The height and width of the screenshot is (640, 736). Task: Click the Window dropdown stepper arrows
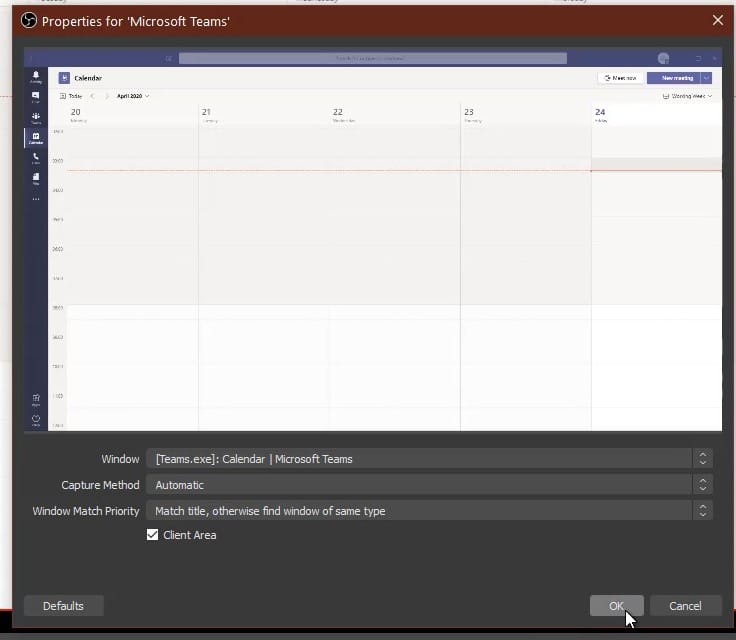(x=703, y=458)
